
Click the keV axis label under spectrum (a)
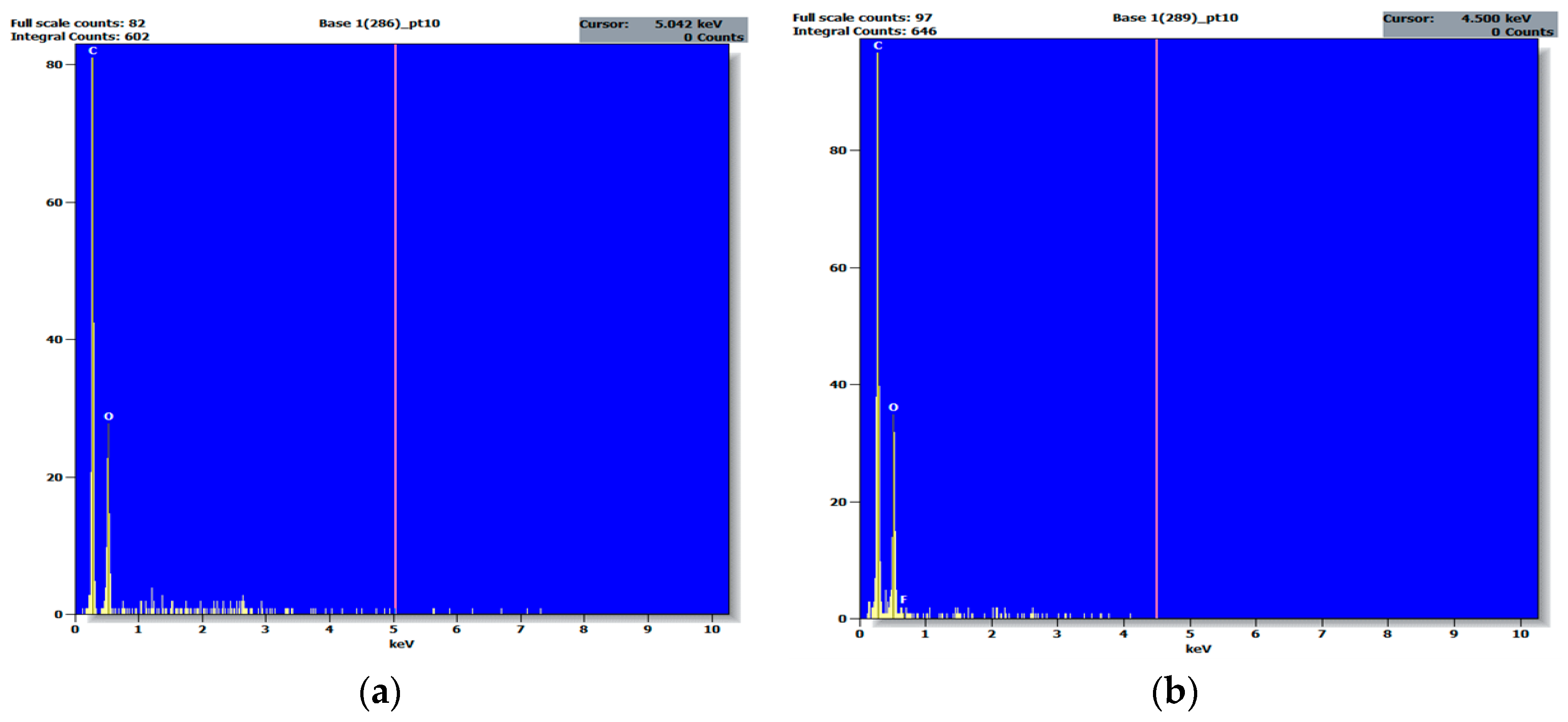[401, 644]
